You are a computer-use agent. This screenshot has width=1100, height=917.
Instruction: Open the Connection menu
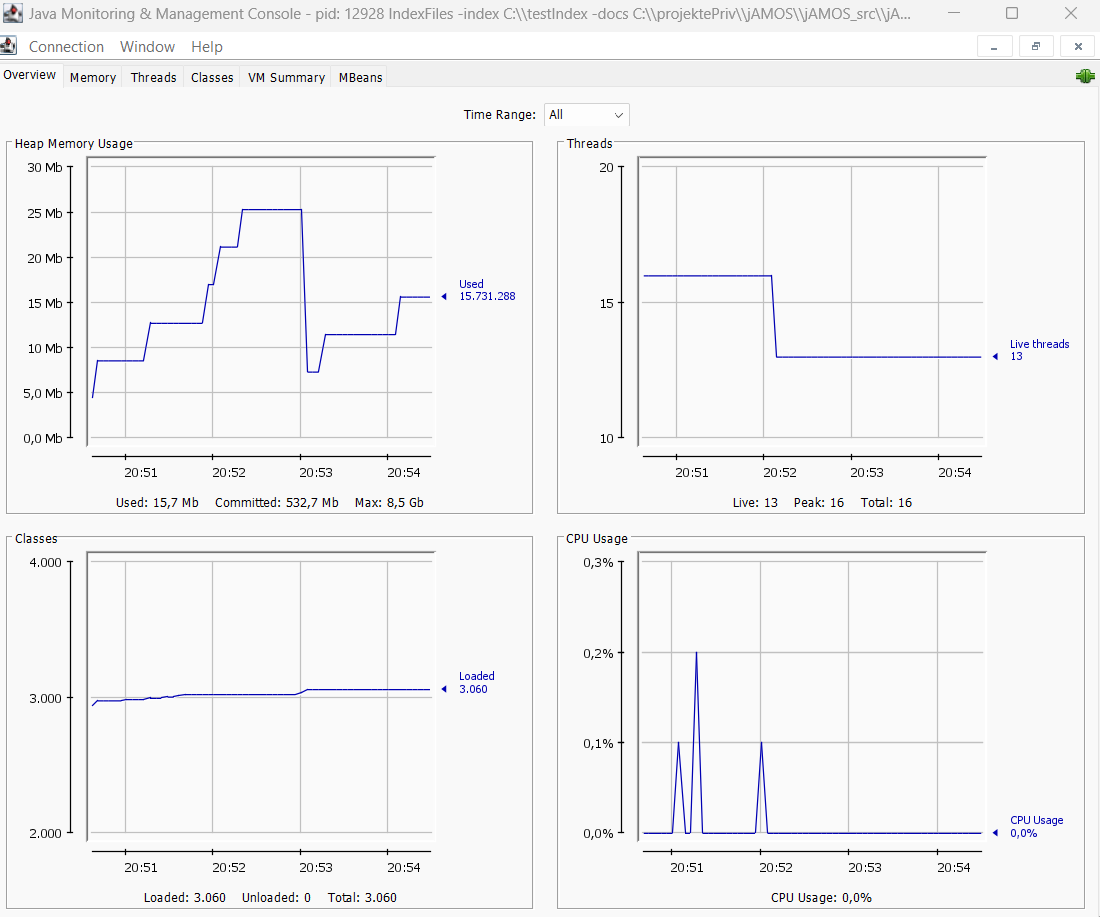coord(66,46)
